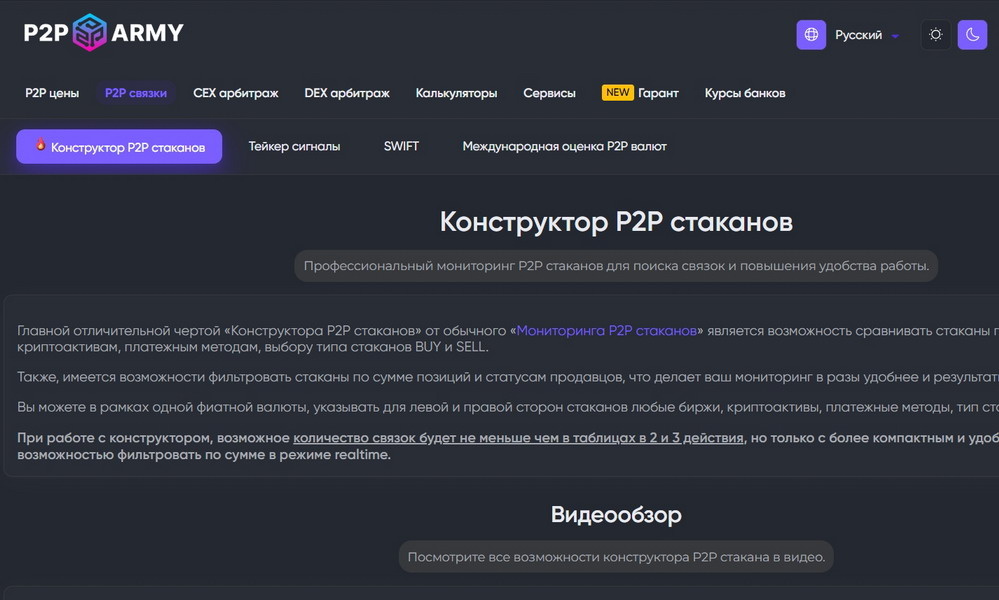This screenshot has height=600, width=999.
Task: Open the Сервисы menu
Action: (549, 93)
